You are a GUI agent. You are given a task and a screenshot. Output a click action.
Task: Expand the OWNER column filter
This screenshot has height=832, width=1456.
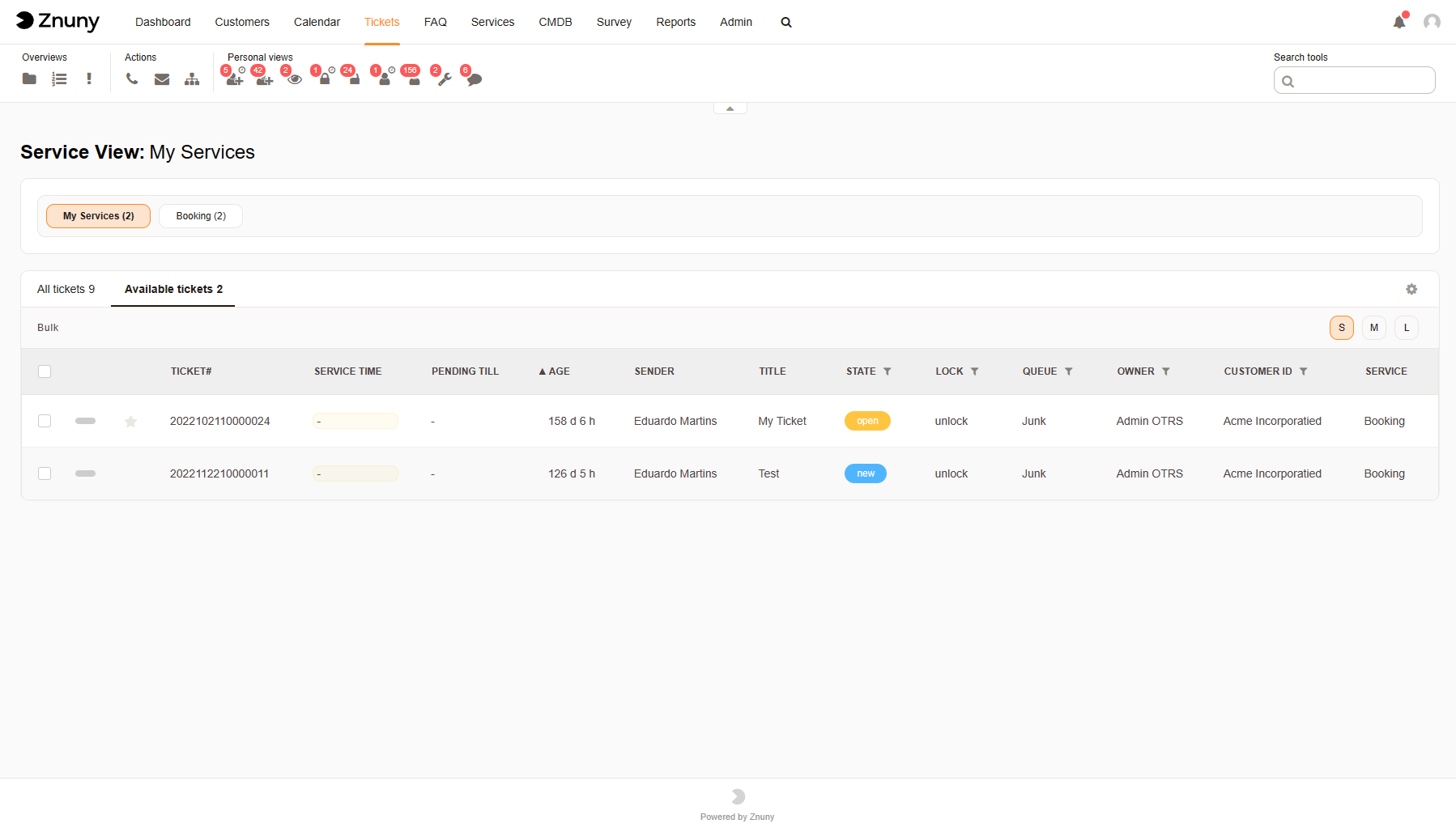tap(1166, 371)
